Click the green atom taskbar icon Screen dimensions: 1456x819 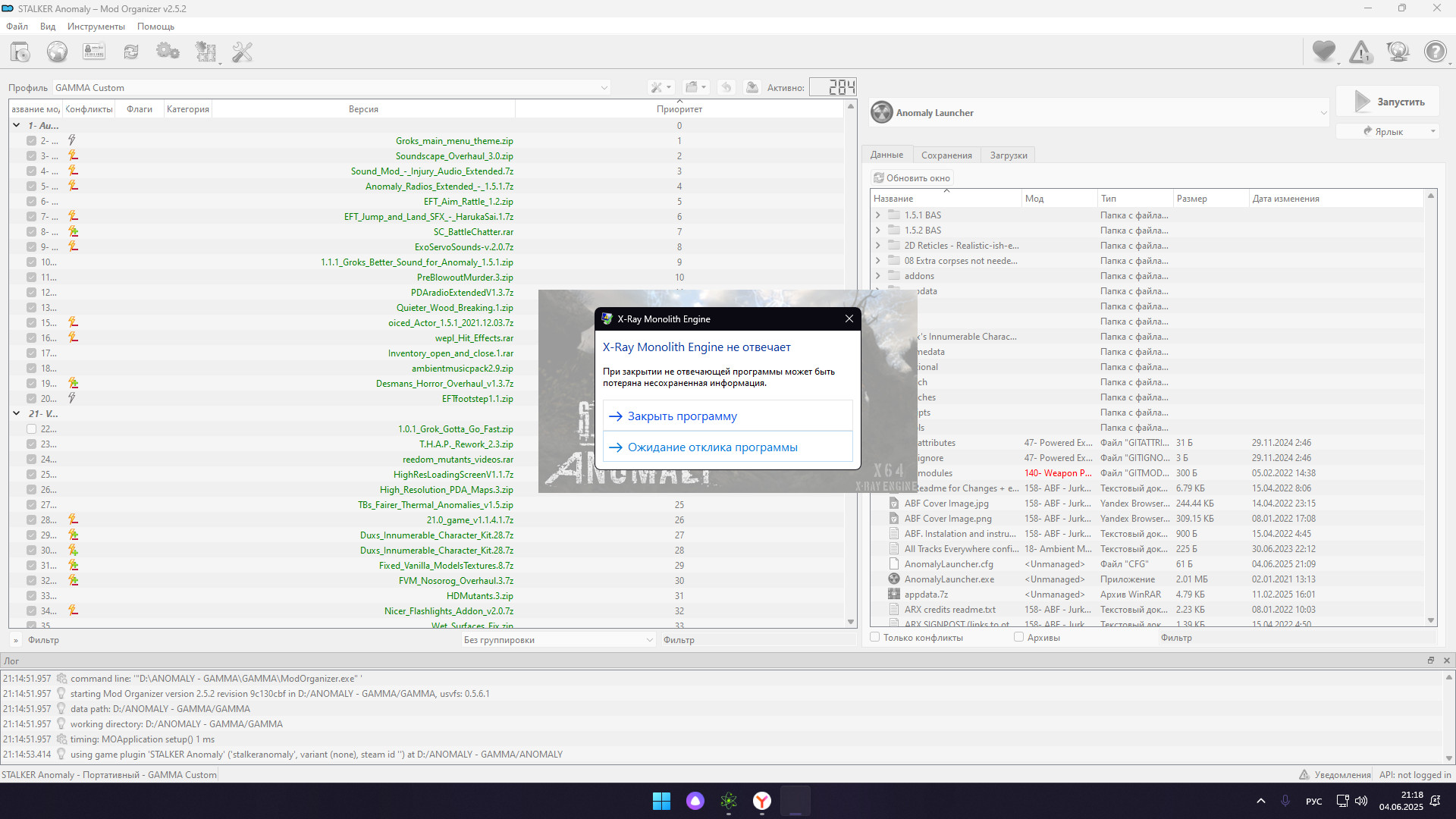(729, 801)
